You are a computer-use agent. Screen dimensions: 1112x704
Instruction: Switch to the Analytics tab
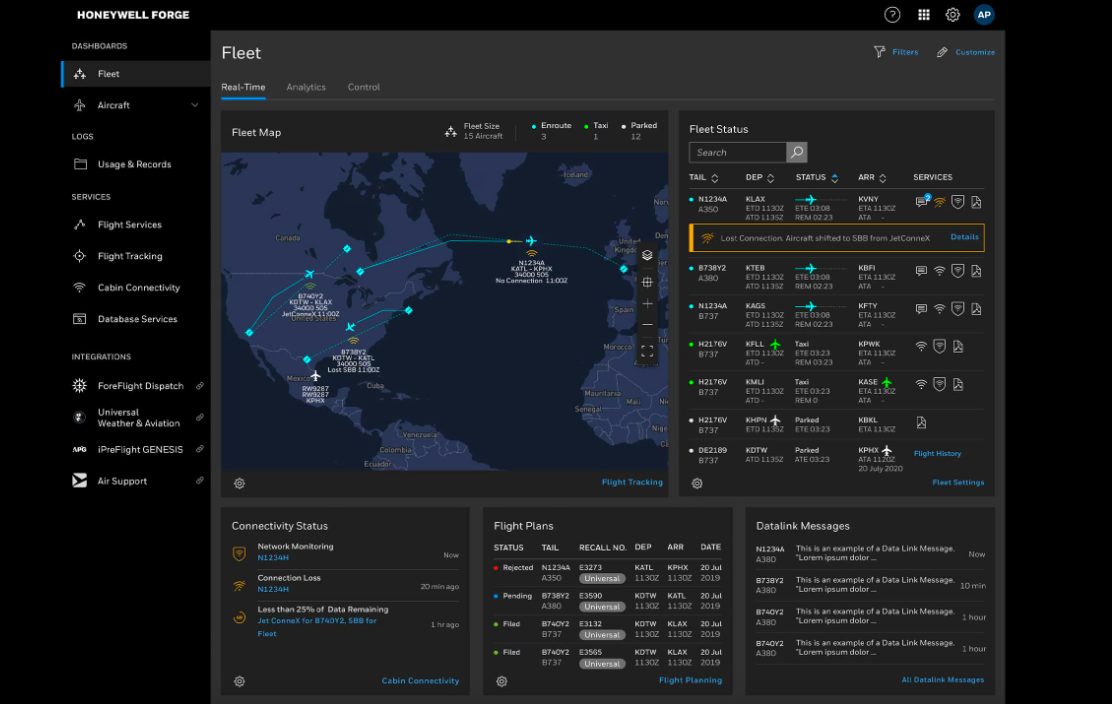coord(306,87)
